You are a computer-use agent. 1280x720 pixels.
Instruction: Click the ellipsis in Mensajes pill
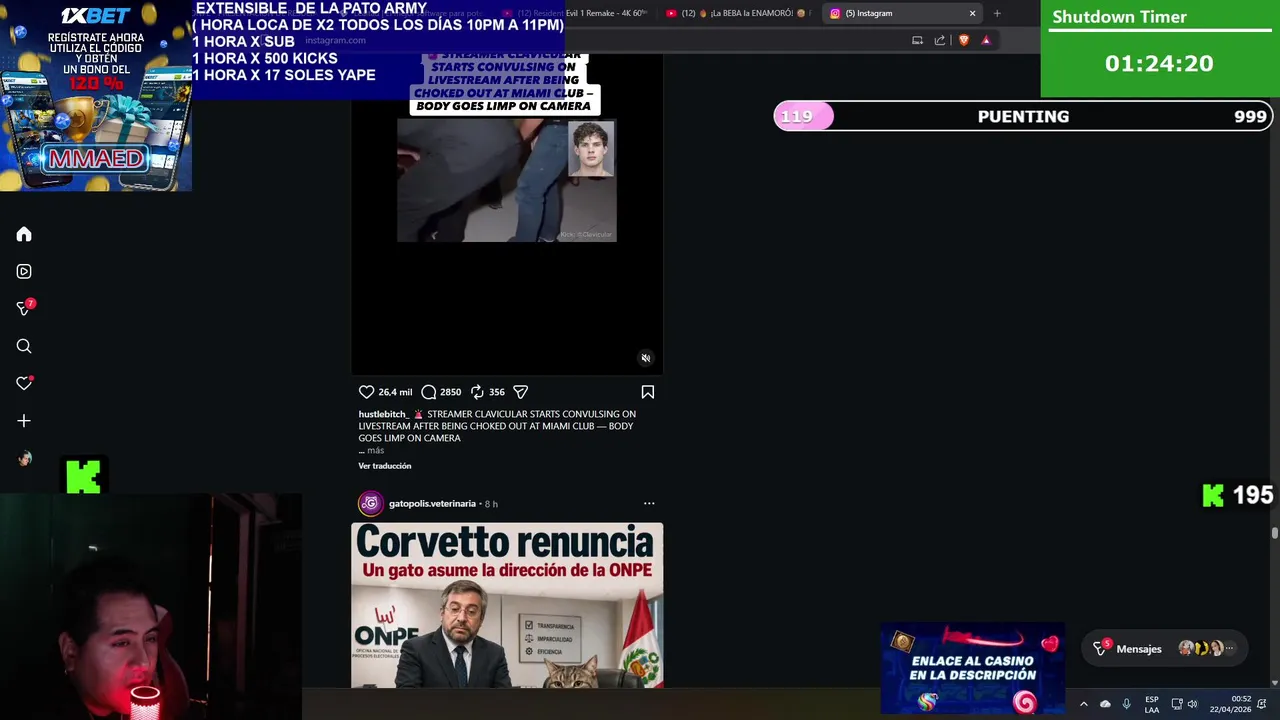(x=1230, y=649)
